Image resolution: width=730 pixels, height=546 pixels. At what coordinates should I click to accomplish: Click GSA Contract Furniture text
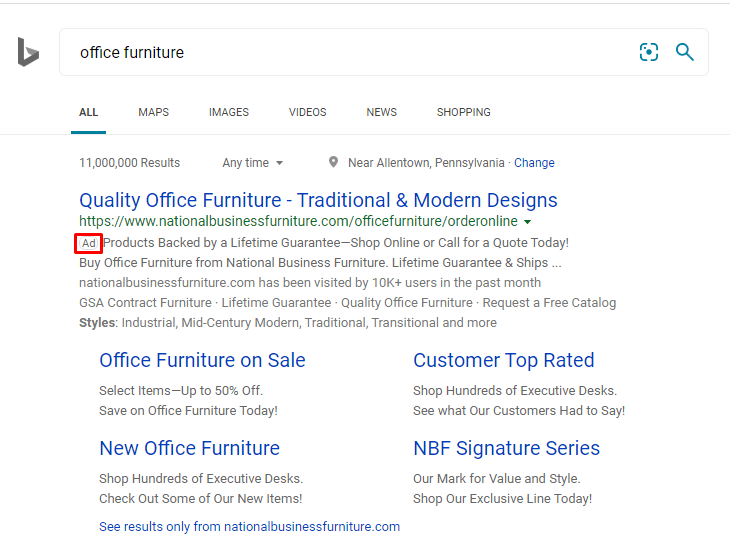(x=145, y=303)
